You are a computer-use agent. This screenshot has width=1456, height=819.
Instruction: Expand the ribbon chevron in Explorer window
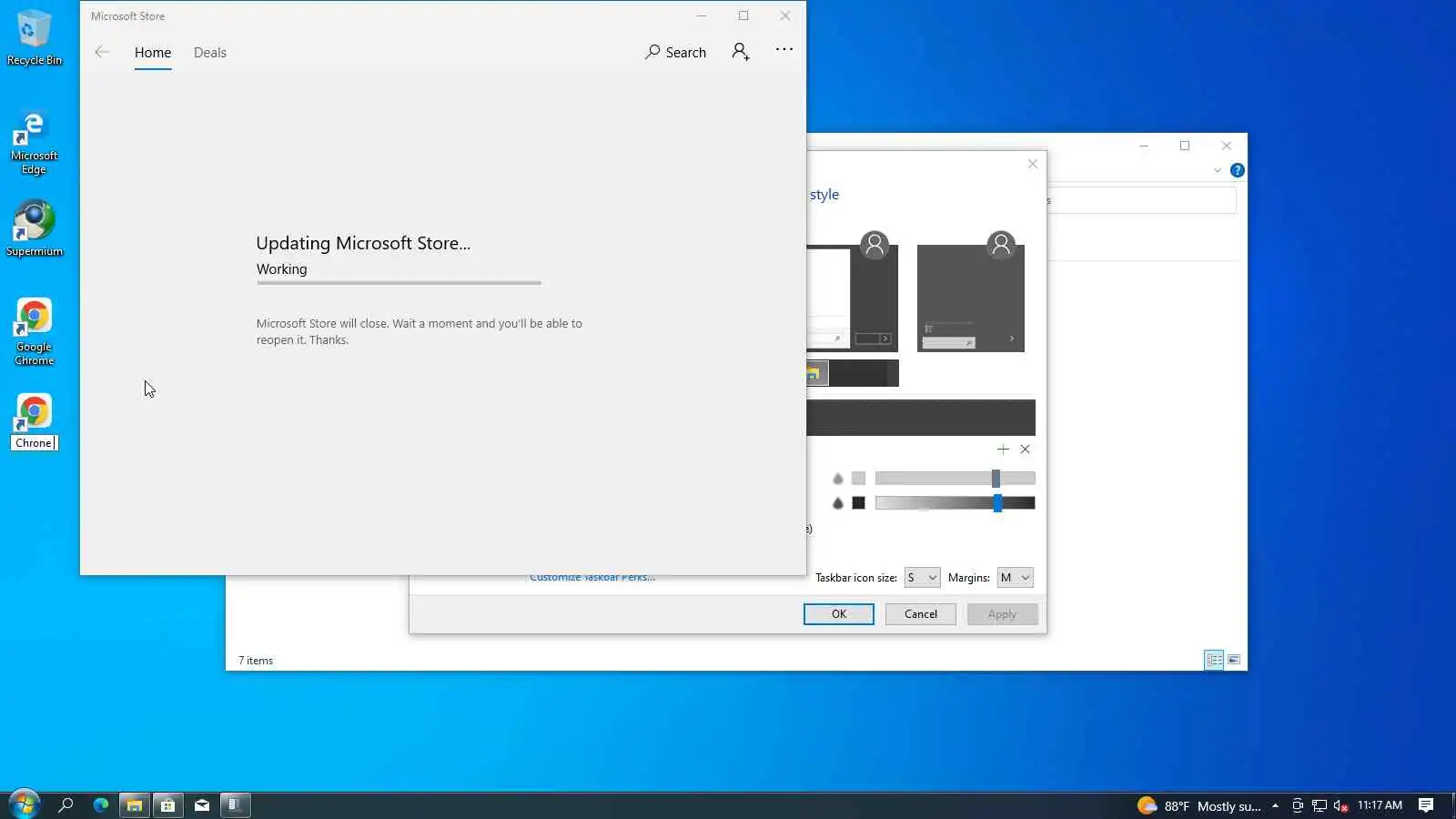(x=1218, y=170)
